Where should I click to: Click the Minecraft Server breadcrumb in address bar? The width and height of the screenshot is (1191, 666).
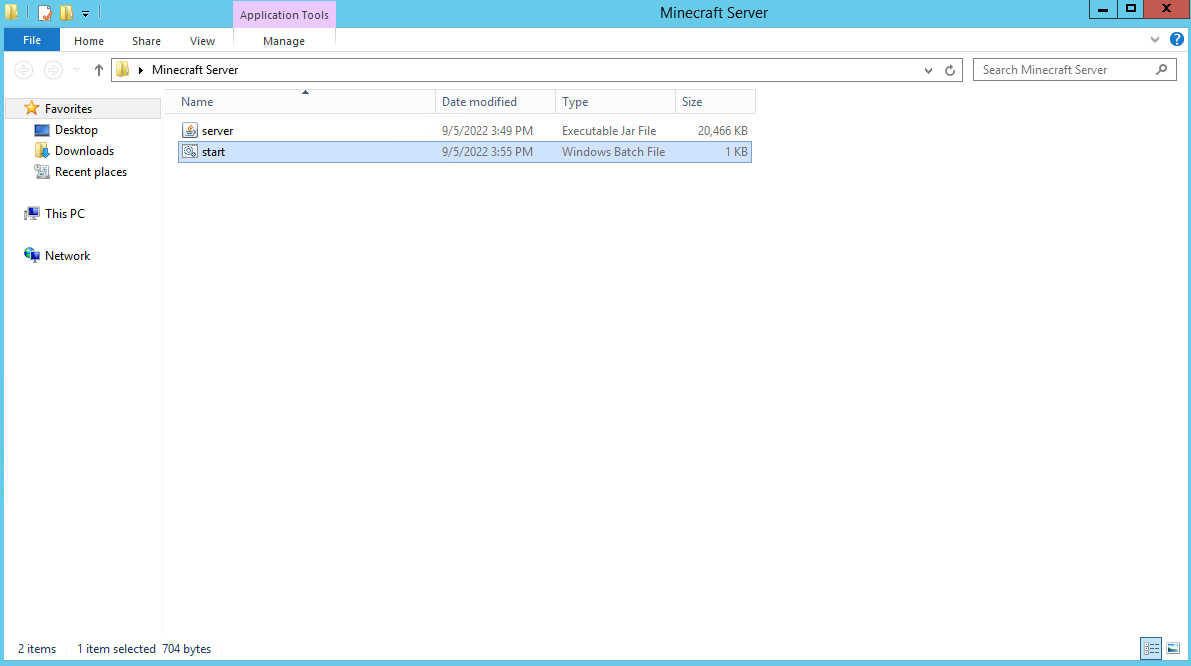click(x=195, y=70)
